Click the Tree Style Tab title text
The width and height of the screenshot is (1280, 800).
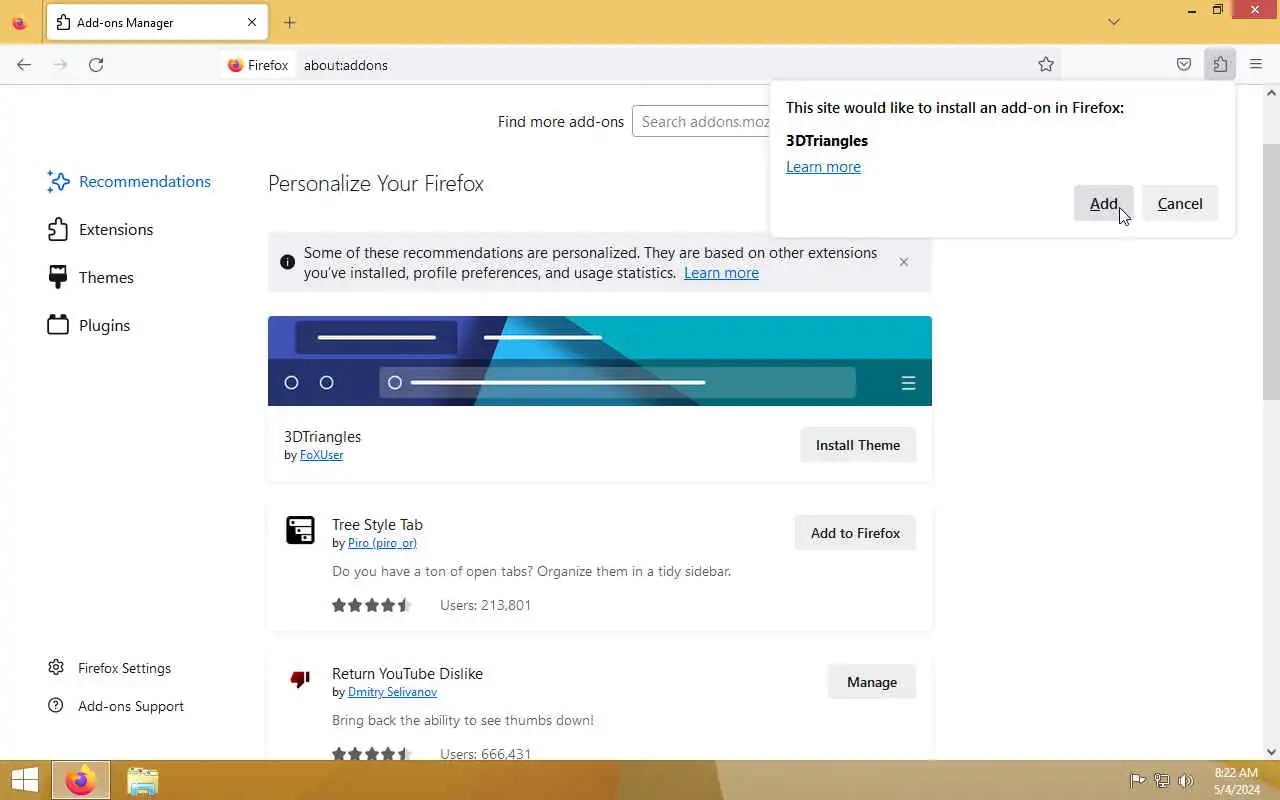coord(377,525)
